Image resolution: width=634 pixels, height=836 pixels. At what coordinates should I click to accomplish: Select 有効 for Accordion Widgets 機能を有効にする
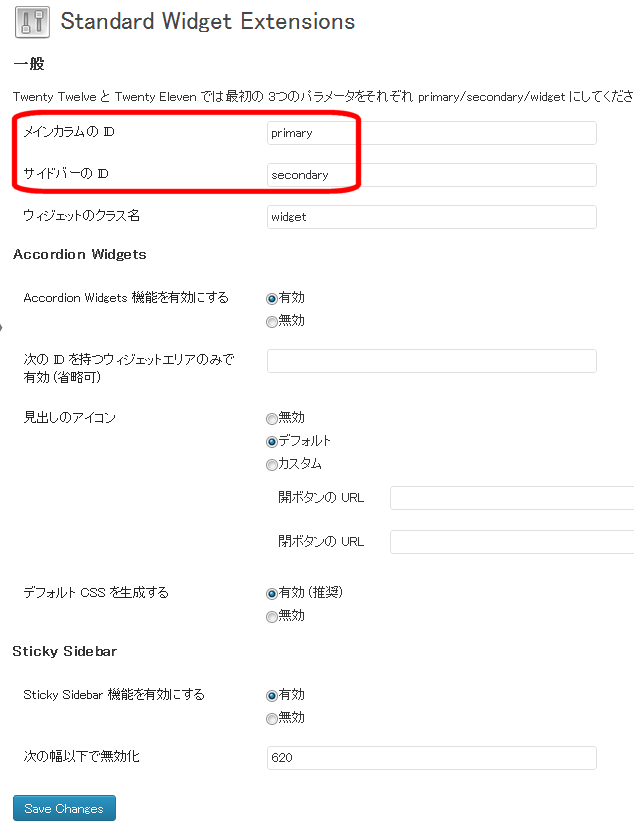(272, 299)
